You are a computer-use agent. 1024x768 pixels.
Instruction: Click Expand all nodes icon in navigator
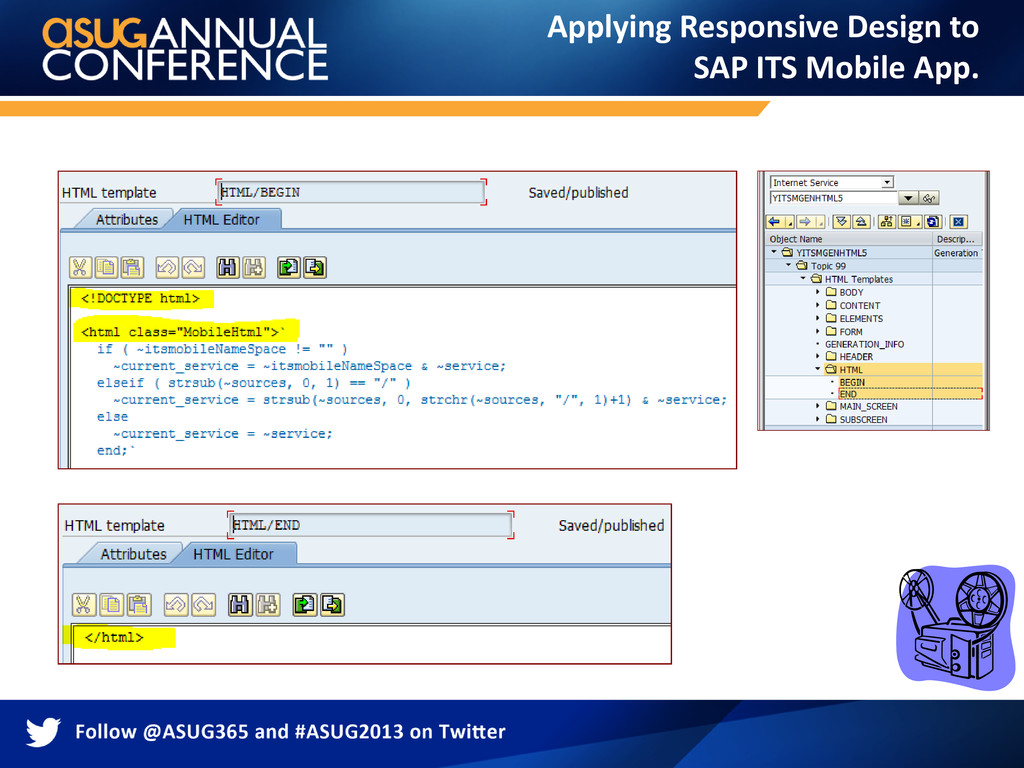tap(842, 222)
